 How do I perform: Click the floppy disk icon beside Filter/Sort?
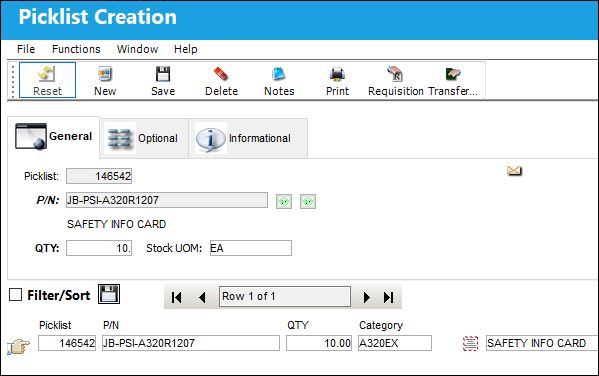click(x=109, y=294)
